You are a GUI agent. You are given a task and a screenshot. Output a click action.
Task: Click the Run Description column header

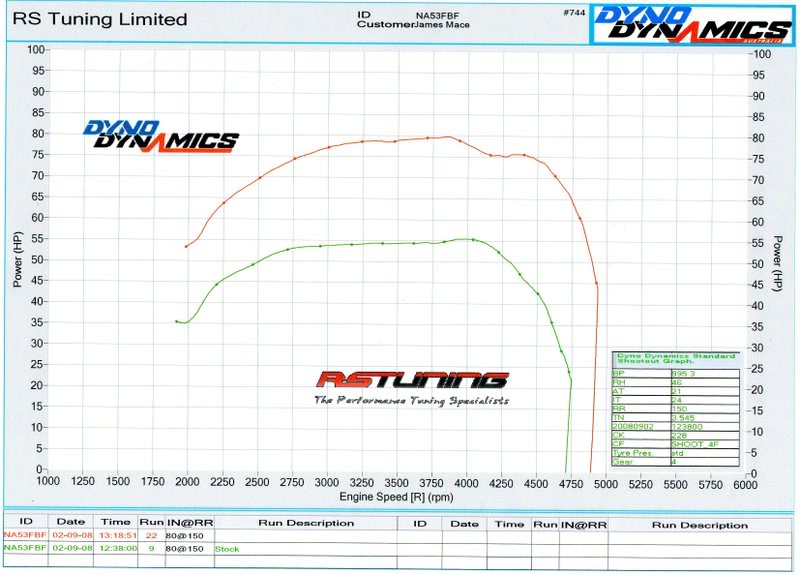tap(307, 523)
